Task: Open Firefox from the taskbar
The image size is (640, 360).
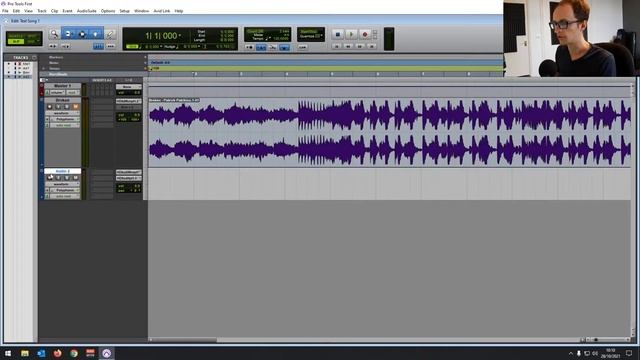Action: tap(58, 353)
